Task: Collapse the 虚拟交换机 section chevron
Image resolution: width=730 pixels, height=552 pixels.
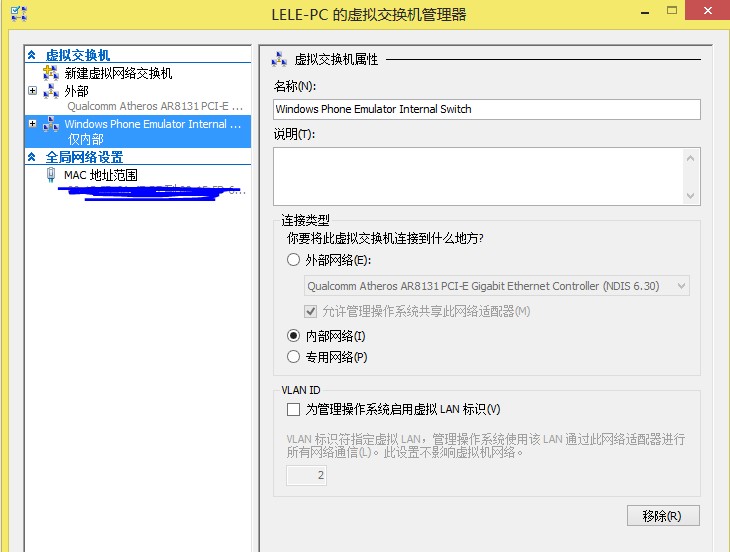Action: coord(32,55)
